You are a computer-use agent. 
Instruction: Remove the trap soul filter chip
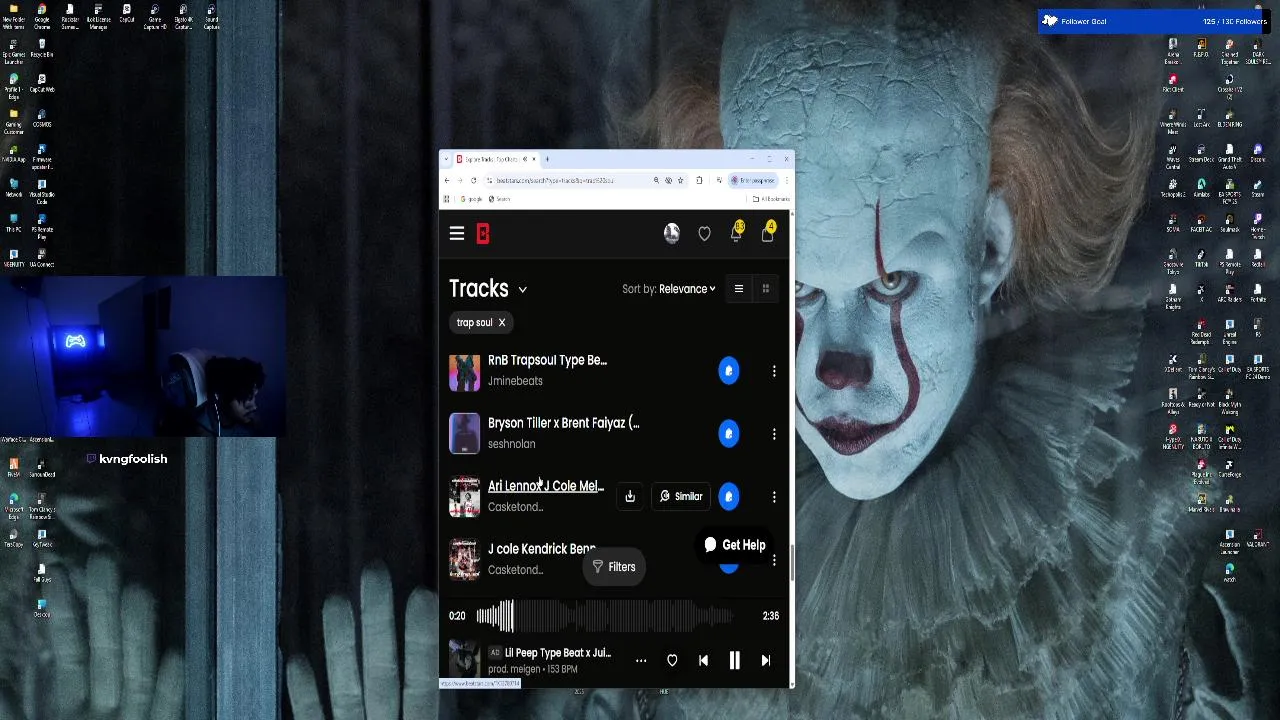(502, 322)
